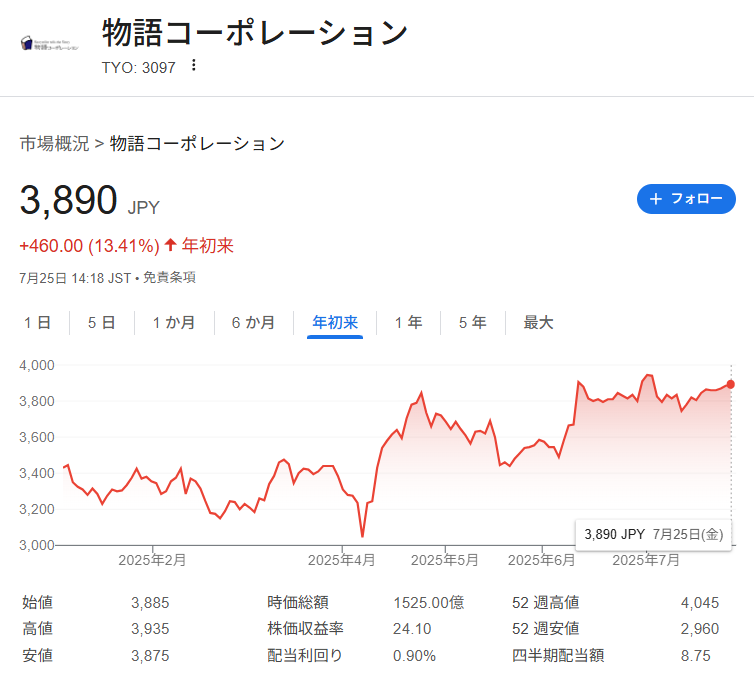The image size is (754, 682).
Task: Switch chart to 5 日 range
Action: point(101,322)
